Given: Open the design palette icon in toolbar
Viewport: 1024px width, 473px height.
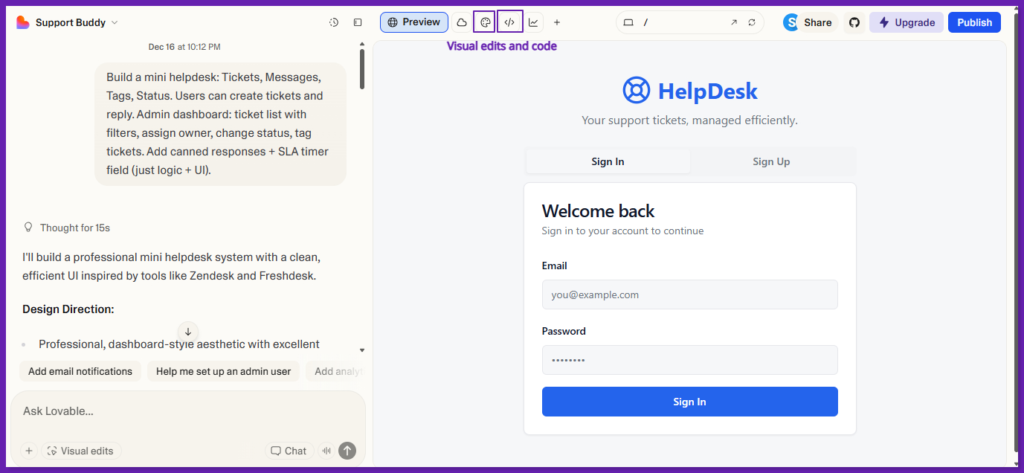Looking at the screenshot, I should 484,22.
